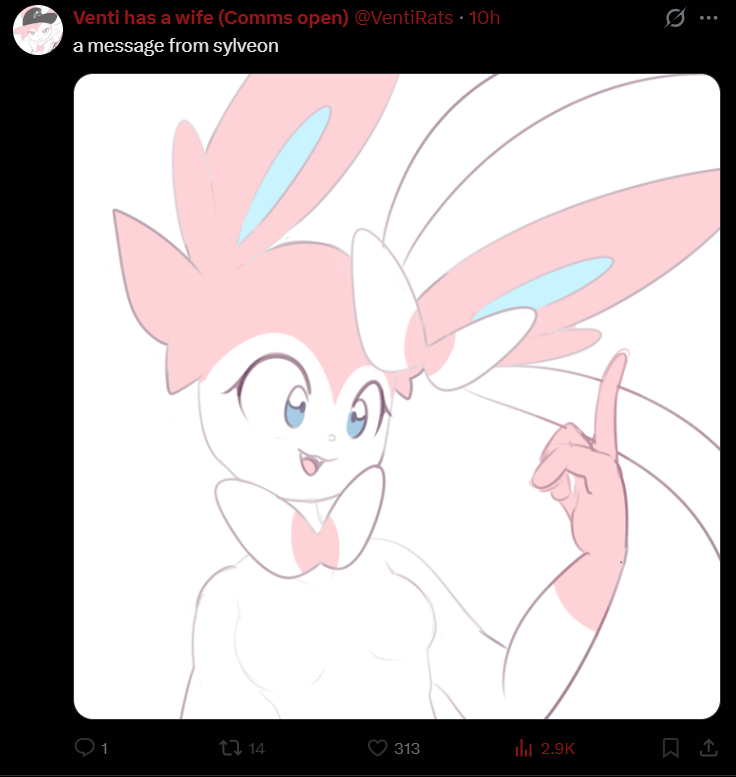736x777 pixels.
Task: Click the 'a message from sylveon' post text
Action: pos(175,46)
